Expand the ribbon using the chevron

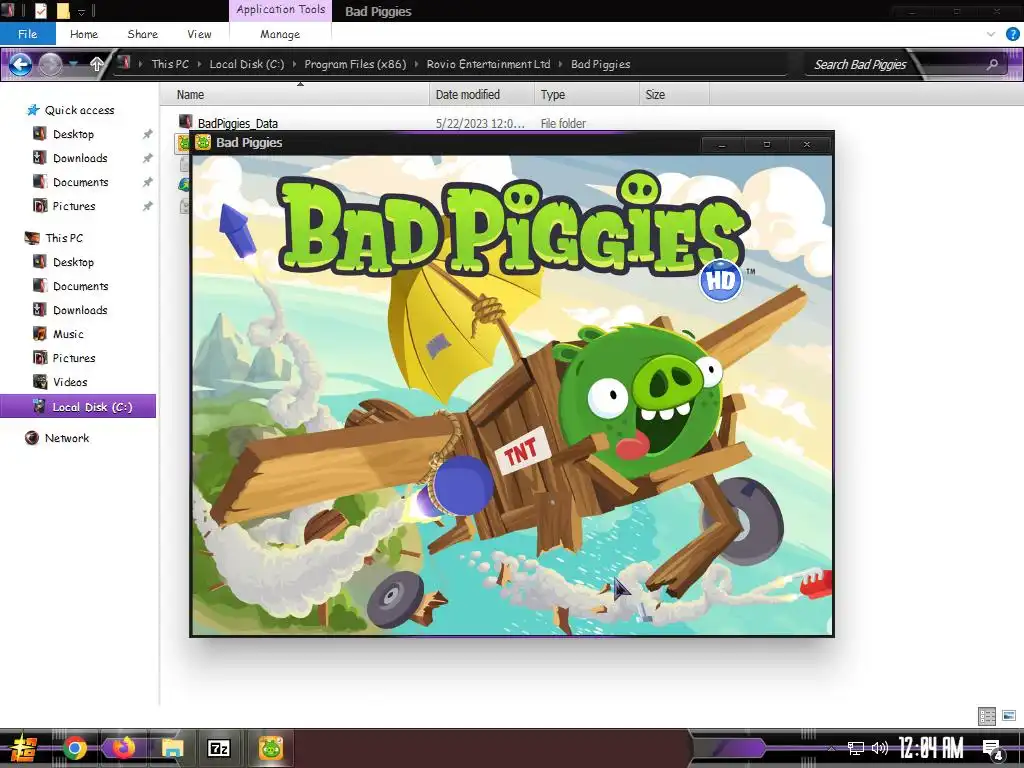coord(991,34)
